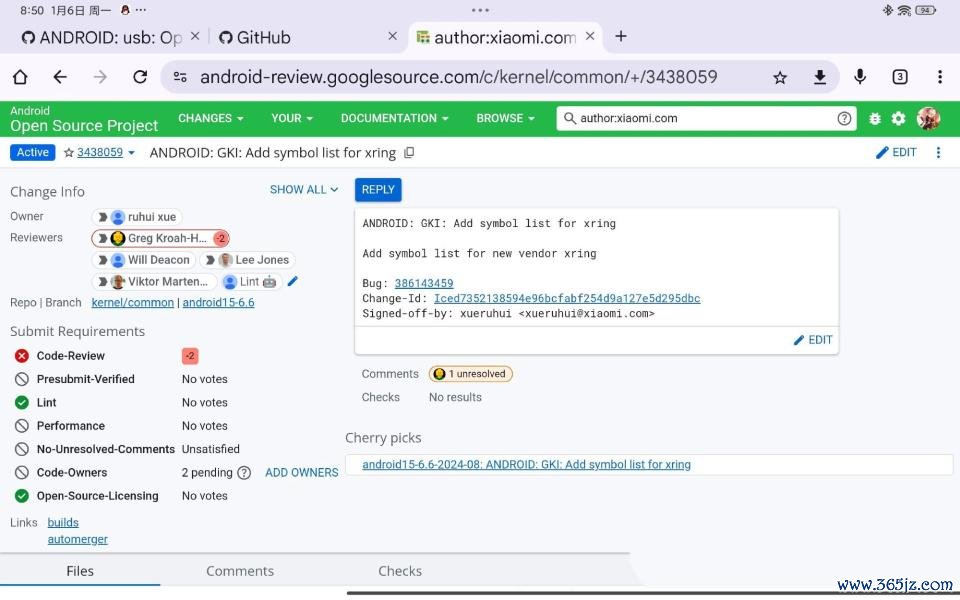
Task: Expand the DOCUMENTATION dropdown menu
Action: pyautogui.click(x=394, y=118)
